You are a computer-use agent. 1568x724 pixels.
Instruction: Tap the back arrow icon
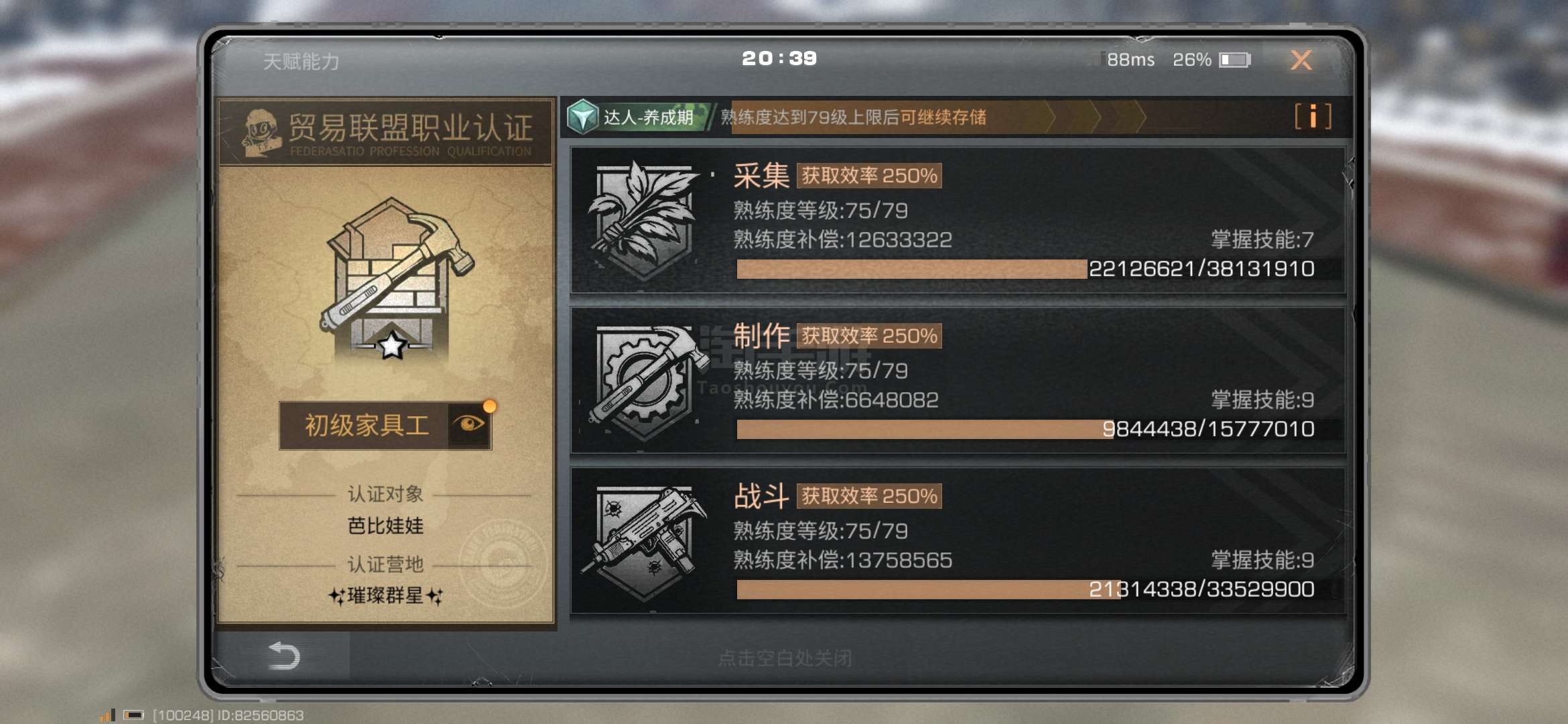click(284, 656)
